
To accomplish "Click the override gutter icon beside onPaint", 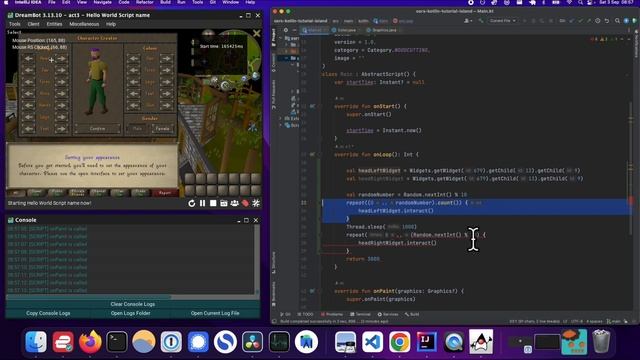I will [312, 291].
